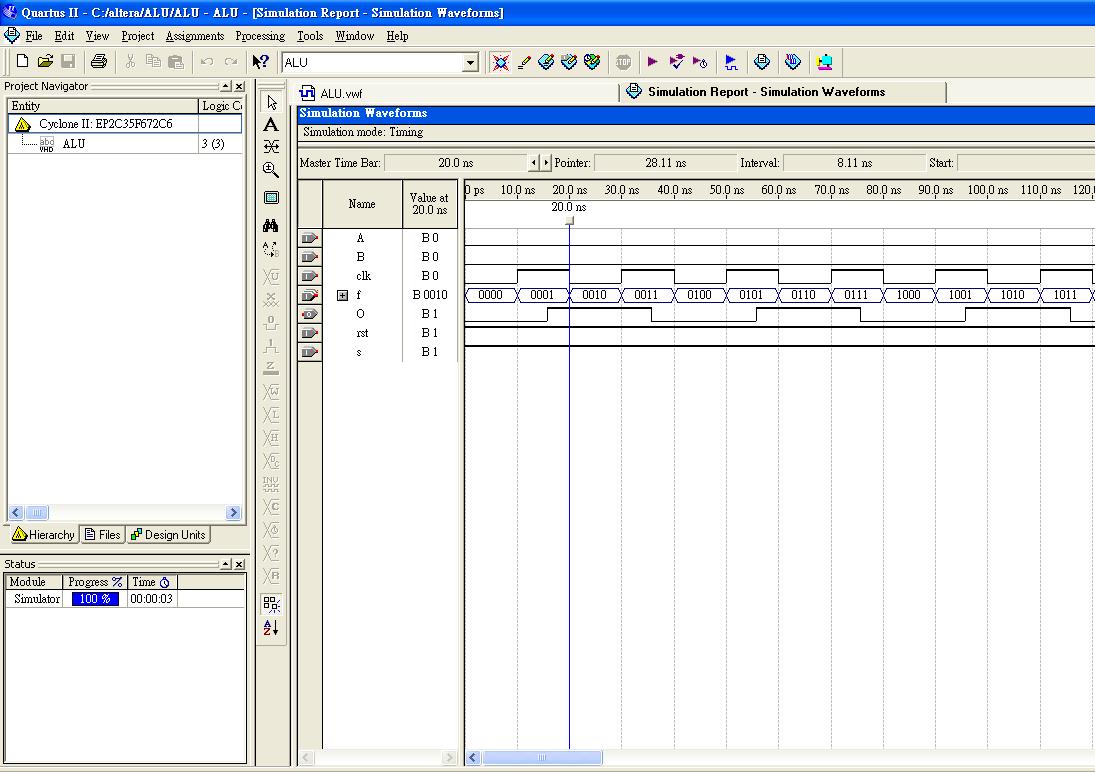Click the context Help arrow icon
Image resolution: width=1095 pixels, height=772 pixels.
(x=260, y=62)
